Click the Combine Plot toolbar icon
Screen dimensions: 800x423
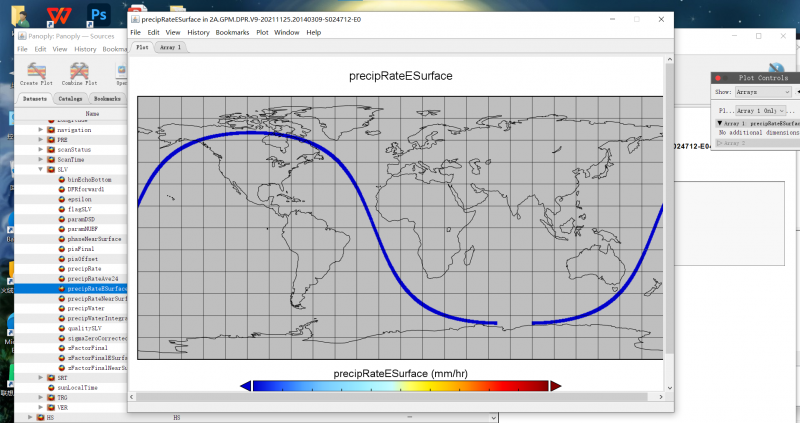[79, 73]
